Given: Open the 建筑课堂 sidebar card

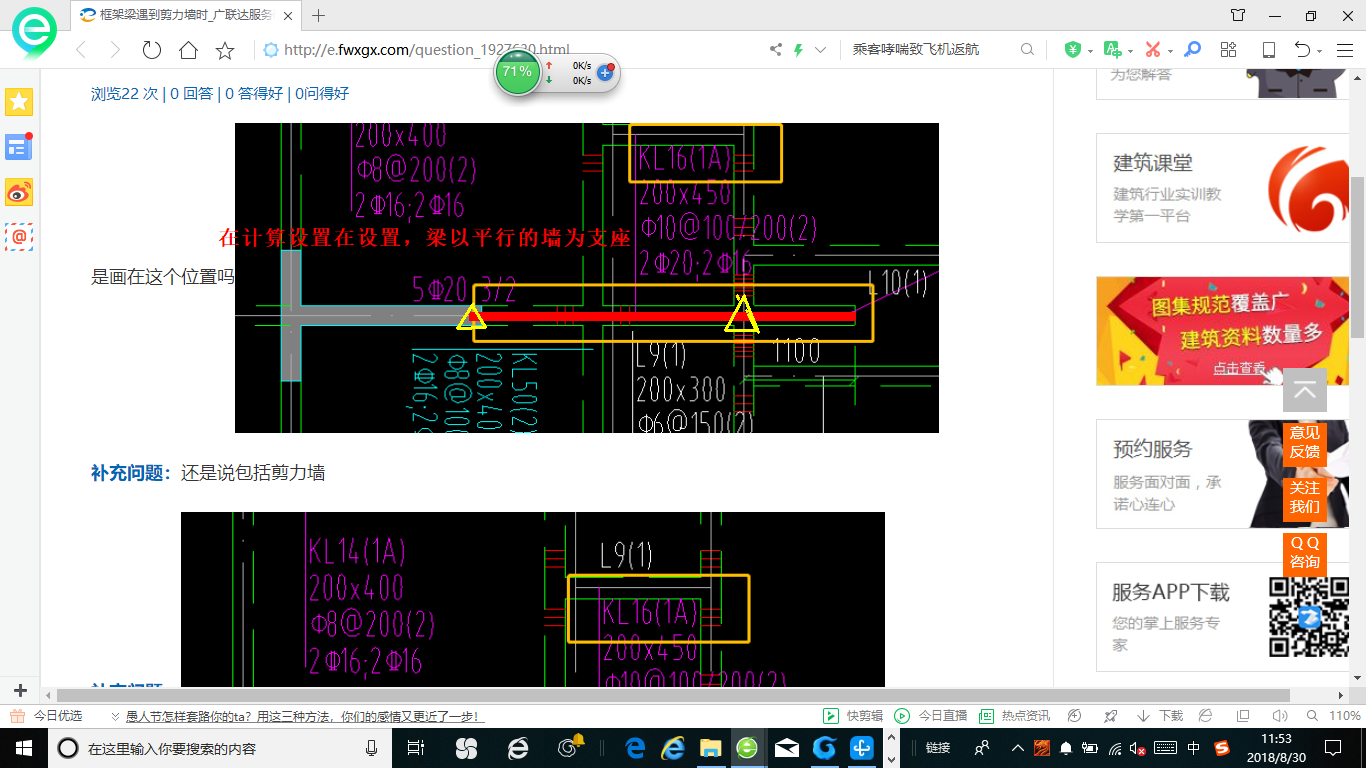Looking at the screenshot, I should coord(1223,188).
